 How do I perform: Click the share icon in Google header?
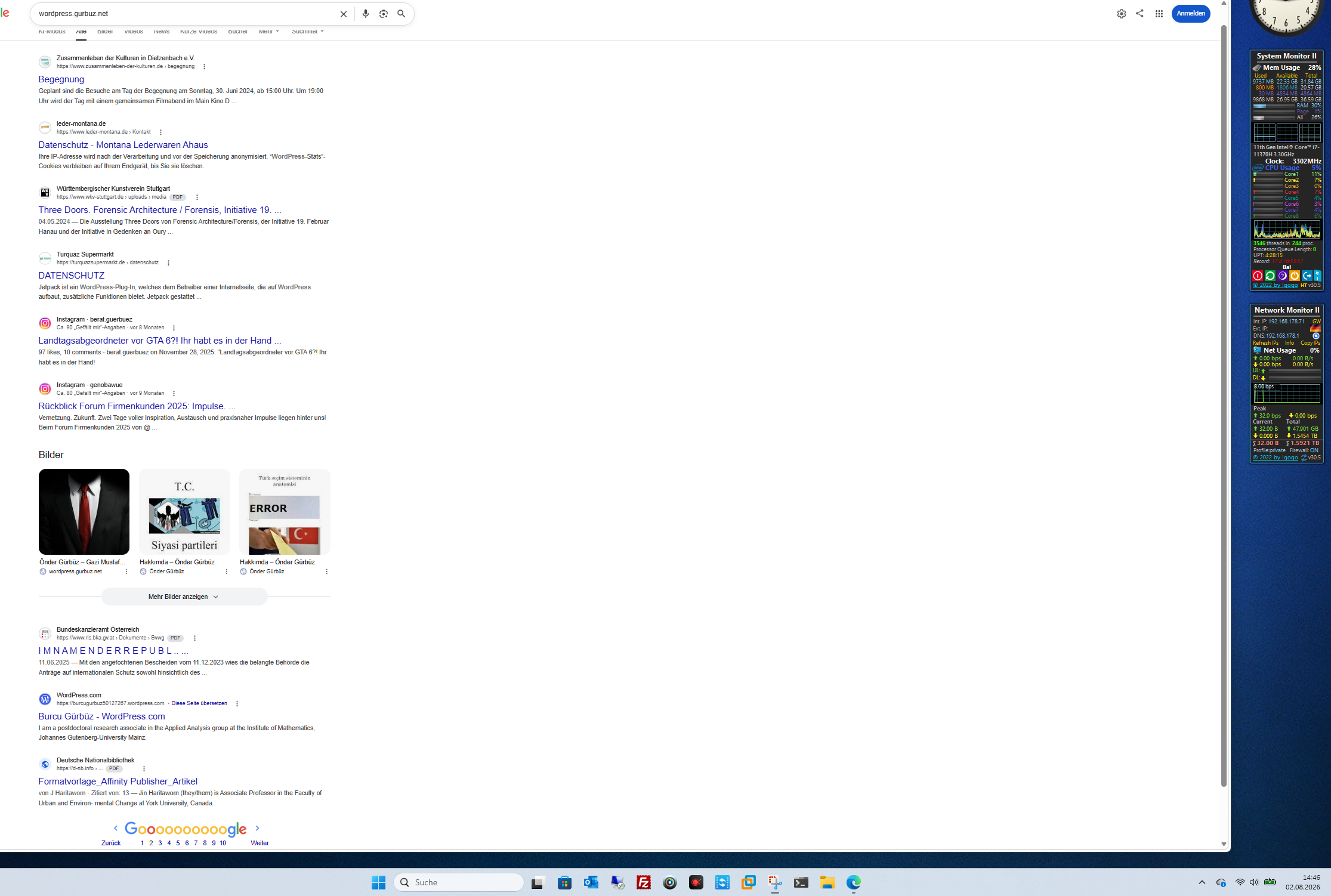pos(1139,13)
